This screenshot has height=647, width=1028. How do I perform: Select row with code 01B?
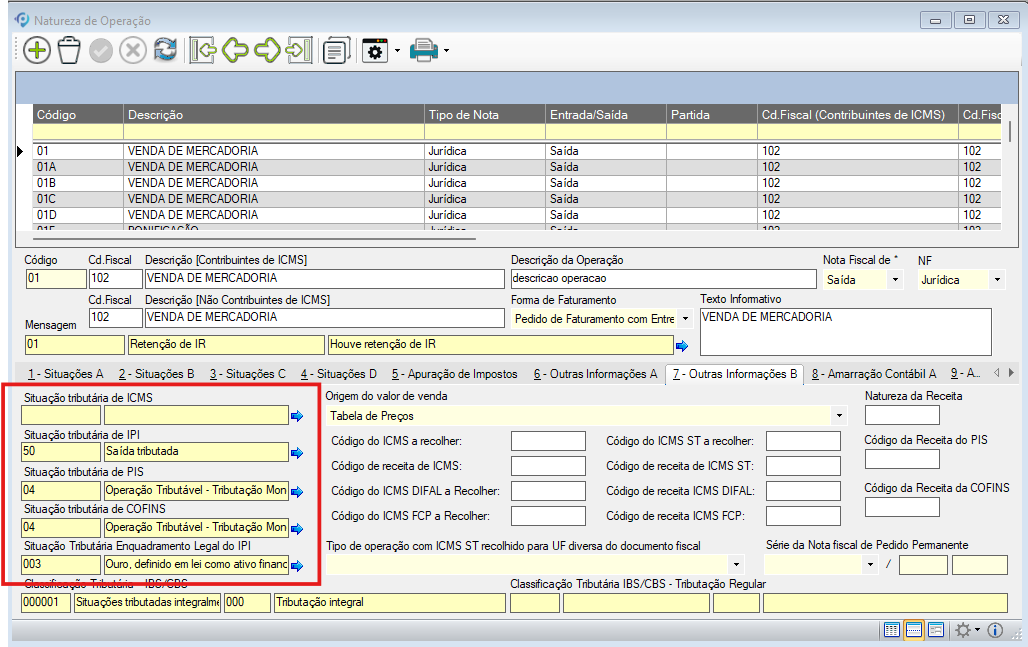(517, 183)
